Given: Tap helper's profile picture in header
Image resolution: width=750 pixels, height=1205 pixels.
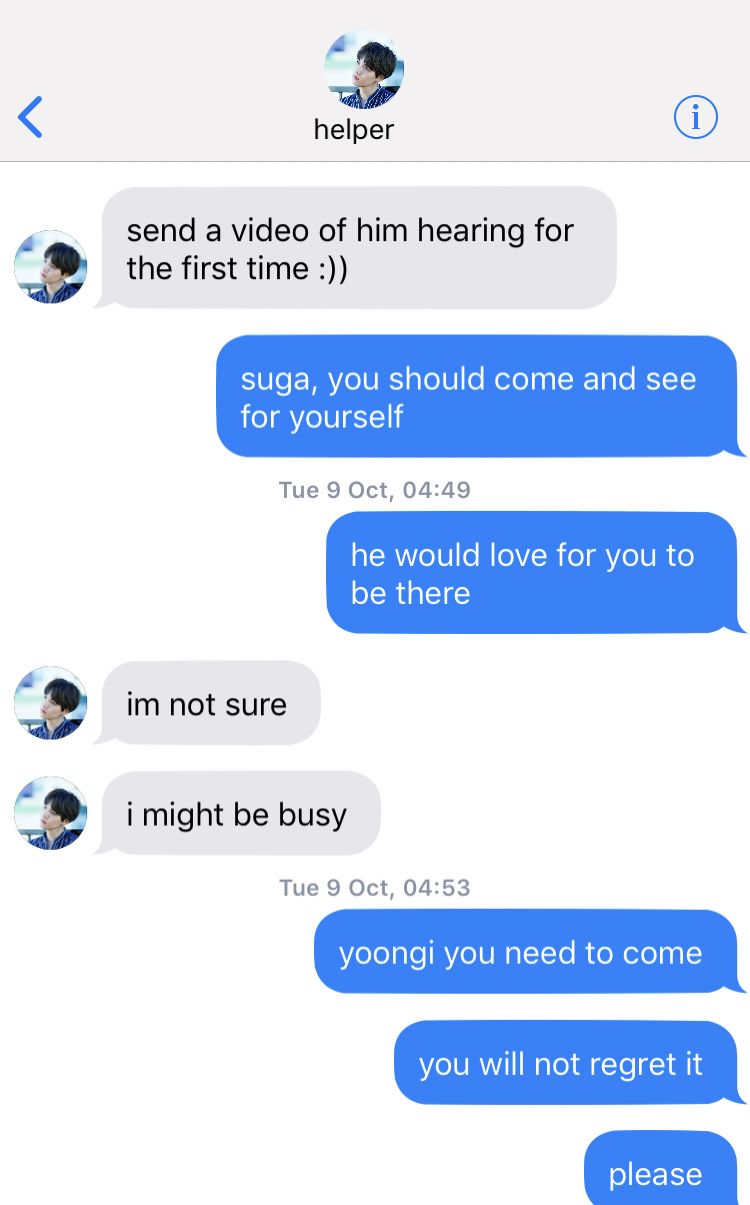Looking at the screenshot, I should (364, 69).
